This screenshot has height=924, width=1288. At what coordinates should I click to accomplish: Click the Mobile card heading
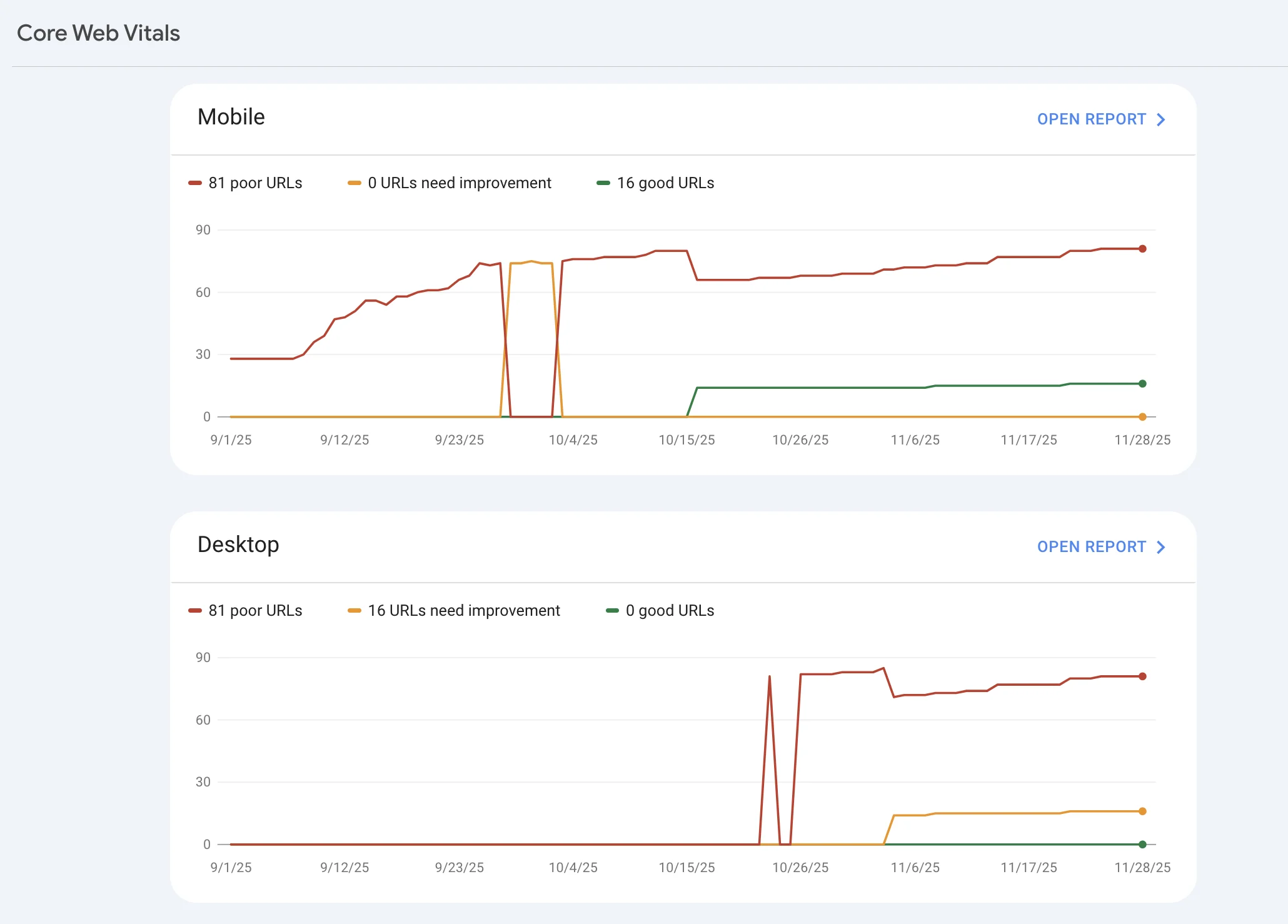click(231, 117)
